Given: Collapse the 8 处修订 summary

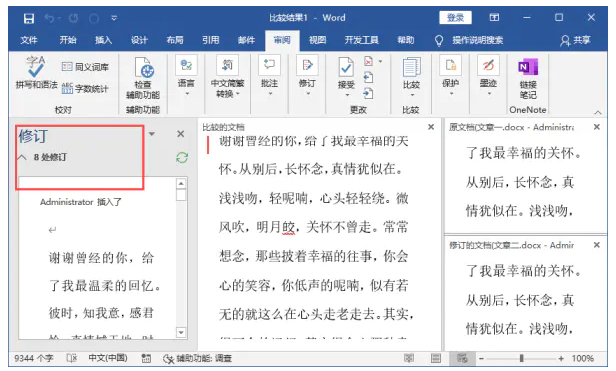Looking at the screenshot, I should pyautogui.click(x=22, y=157).
